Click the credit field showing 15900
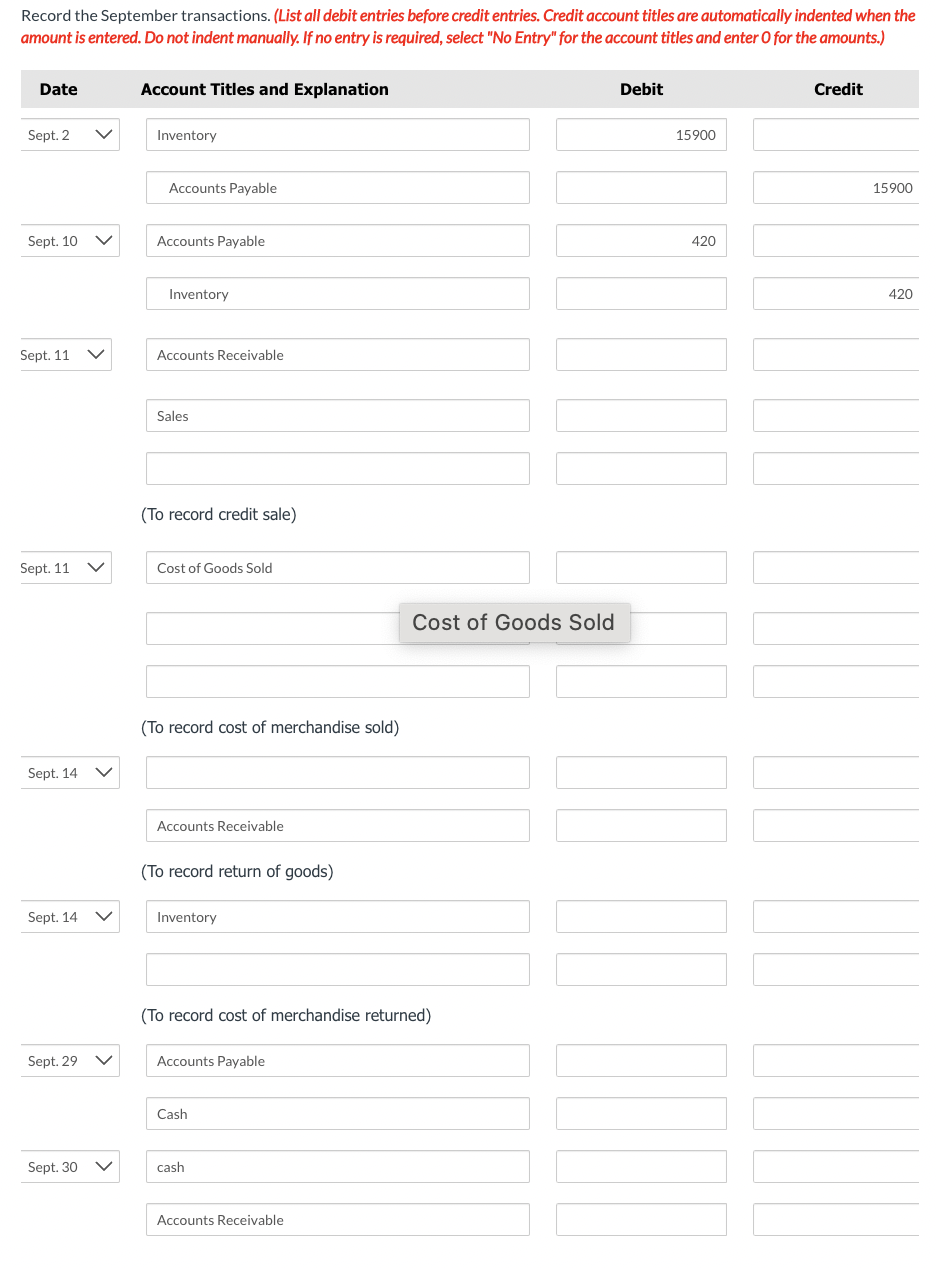The width and height of the screenshot is (936, 1268). click(x=836, y=188)
